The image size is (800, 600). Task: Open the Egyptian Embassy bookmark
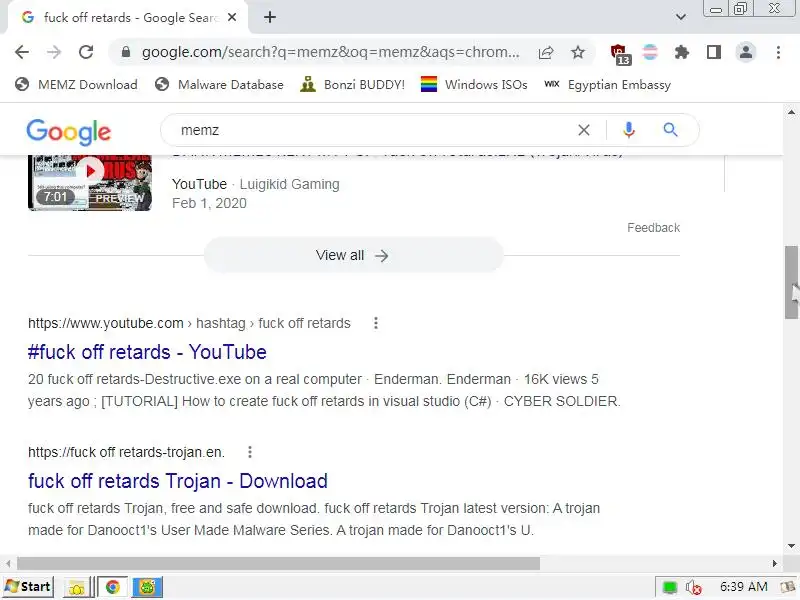607,85
